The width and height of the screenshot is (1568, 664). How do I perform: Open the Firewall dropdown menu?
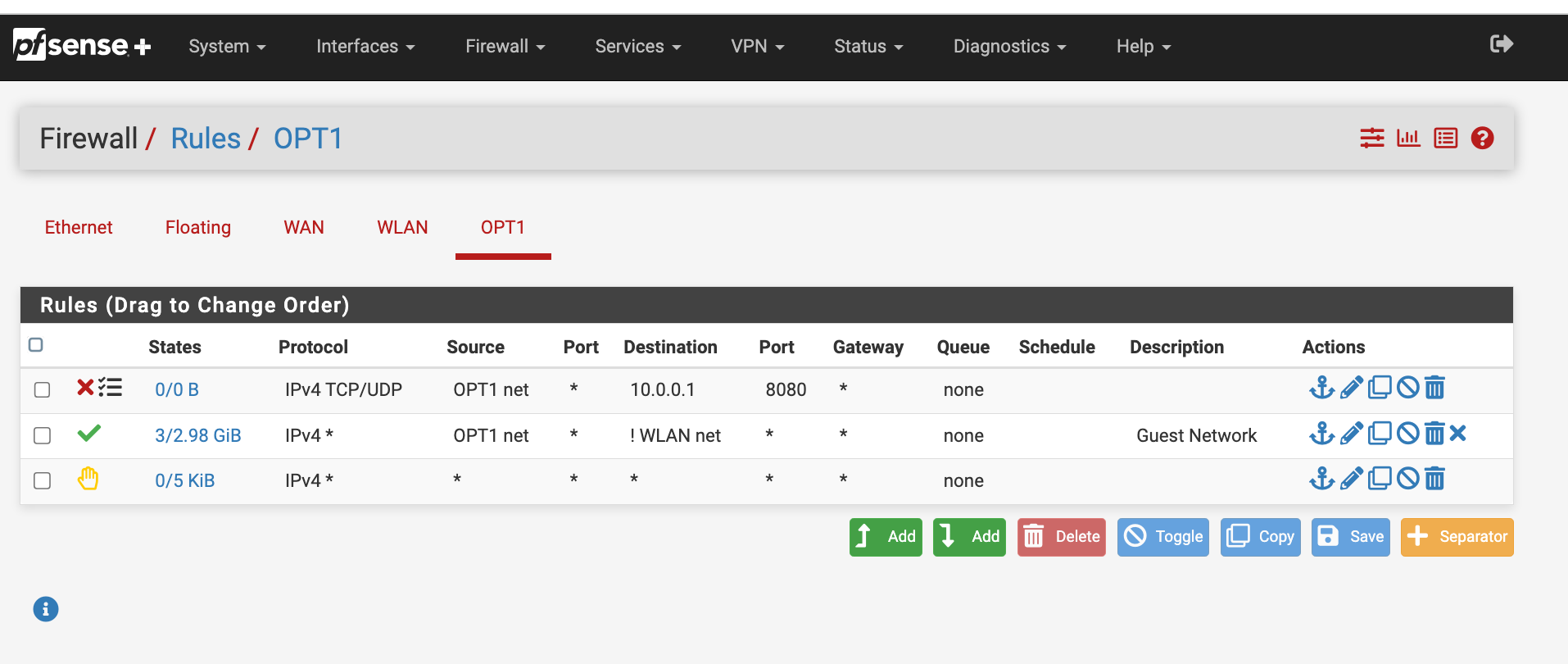click(505, 47)
